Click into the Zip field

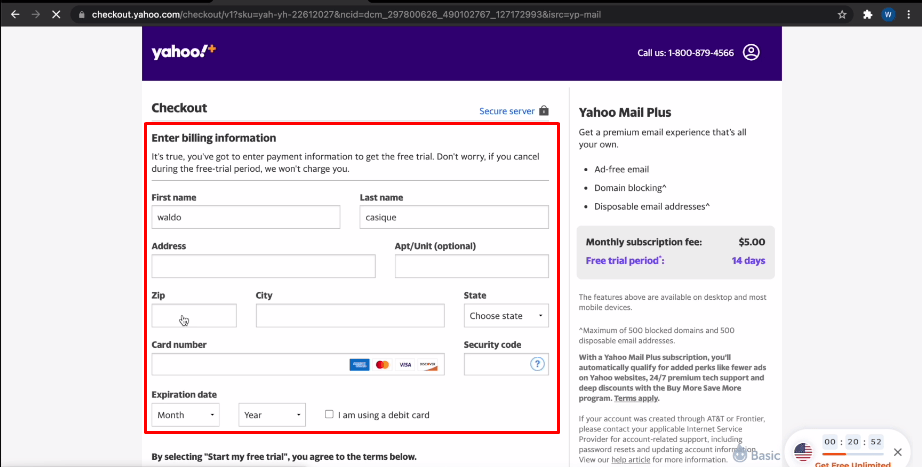[x=194, y=316]
